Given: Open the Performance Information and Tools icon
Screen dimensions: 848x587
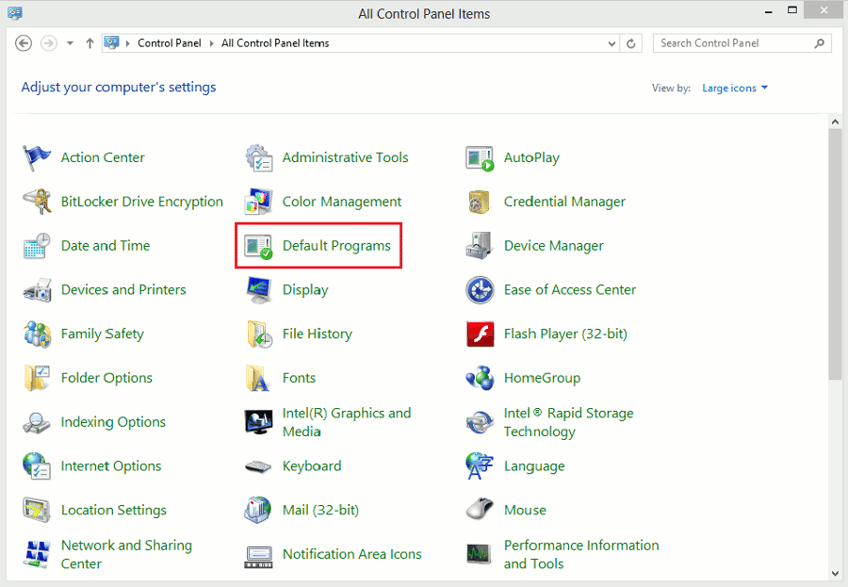Looking at the screenshot, I should click(479, 554).
